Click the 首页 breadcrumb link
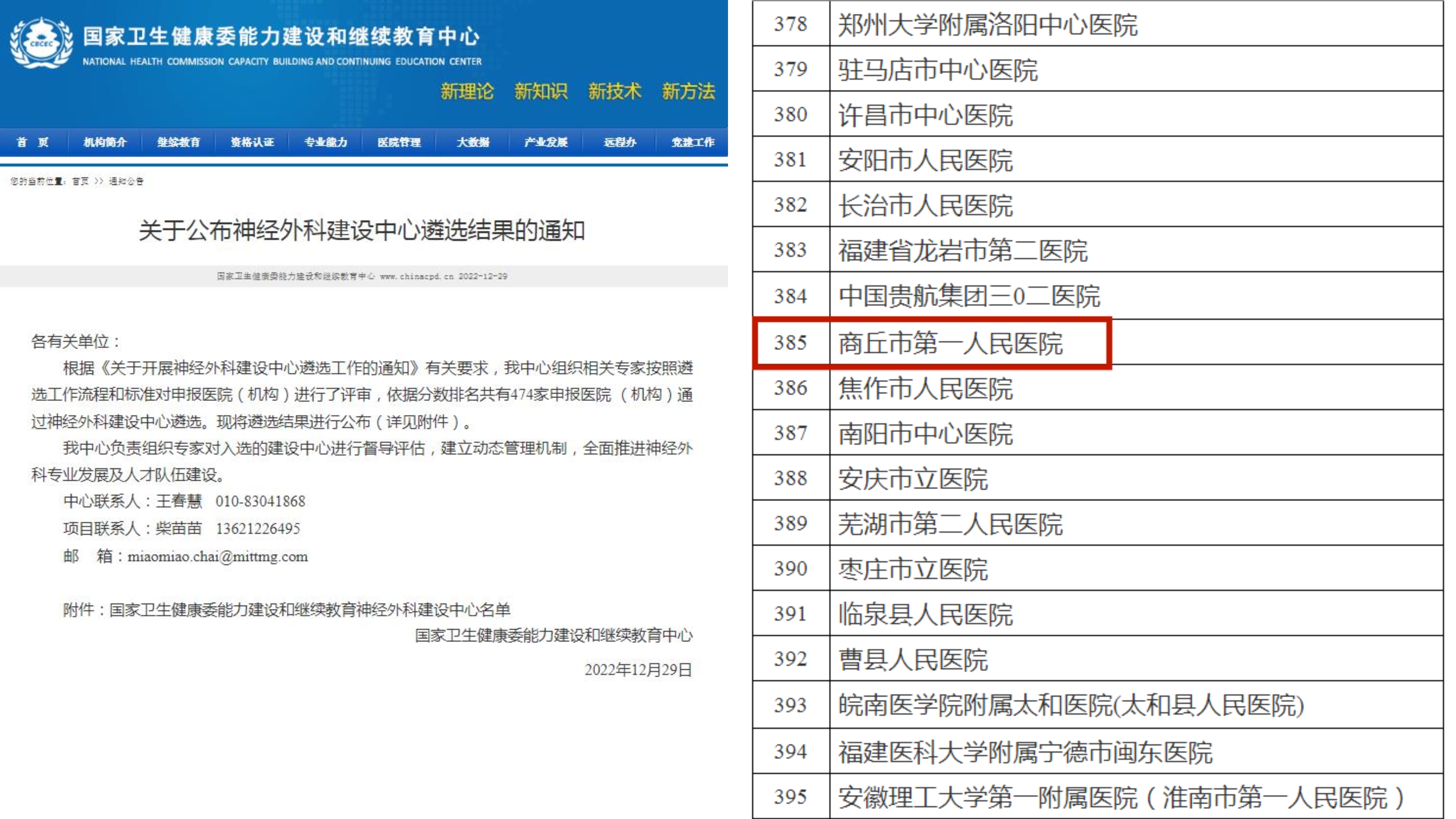 (80, 181)
